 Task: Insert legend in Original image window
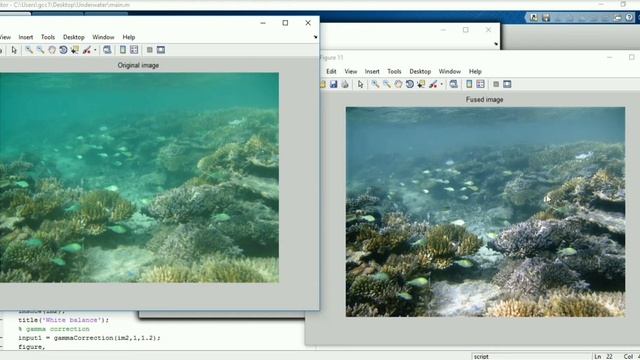pos(134,50)
